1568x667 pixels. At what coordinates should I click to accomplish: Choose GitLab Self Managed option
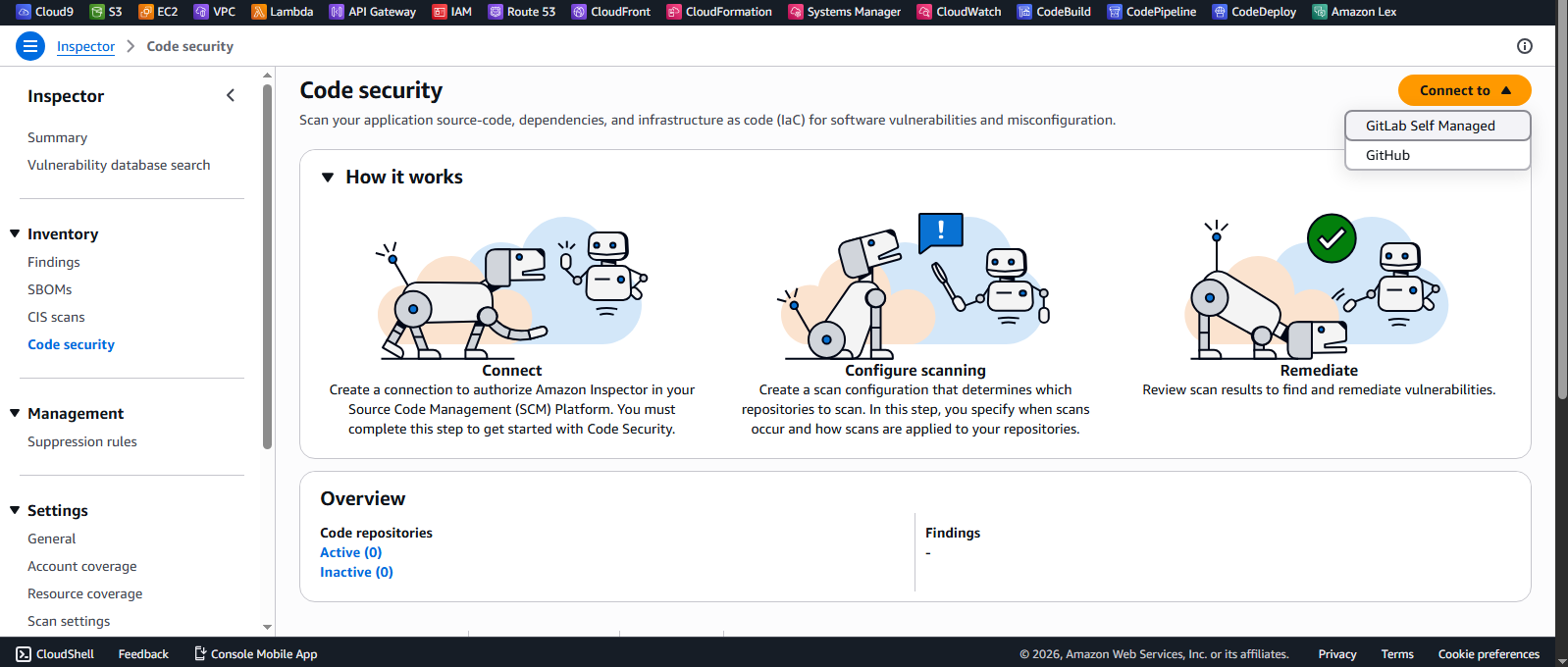pos(1437,126)
